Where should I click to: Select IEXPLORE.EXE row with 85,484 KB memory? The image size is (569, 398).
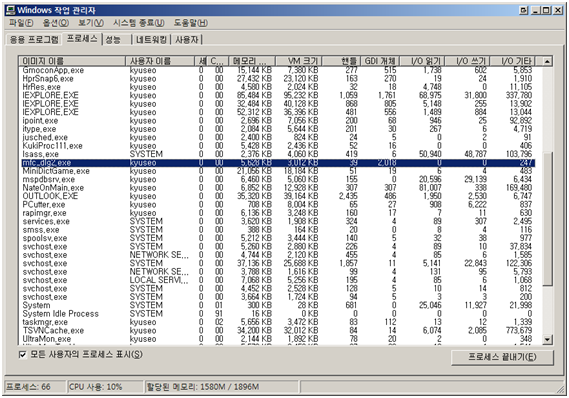pos(277,95)
